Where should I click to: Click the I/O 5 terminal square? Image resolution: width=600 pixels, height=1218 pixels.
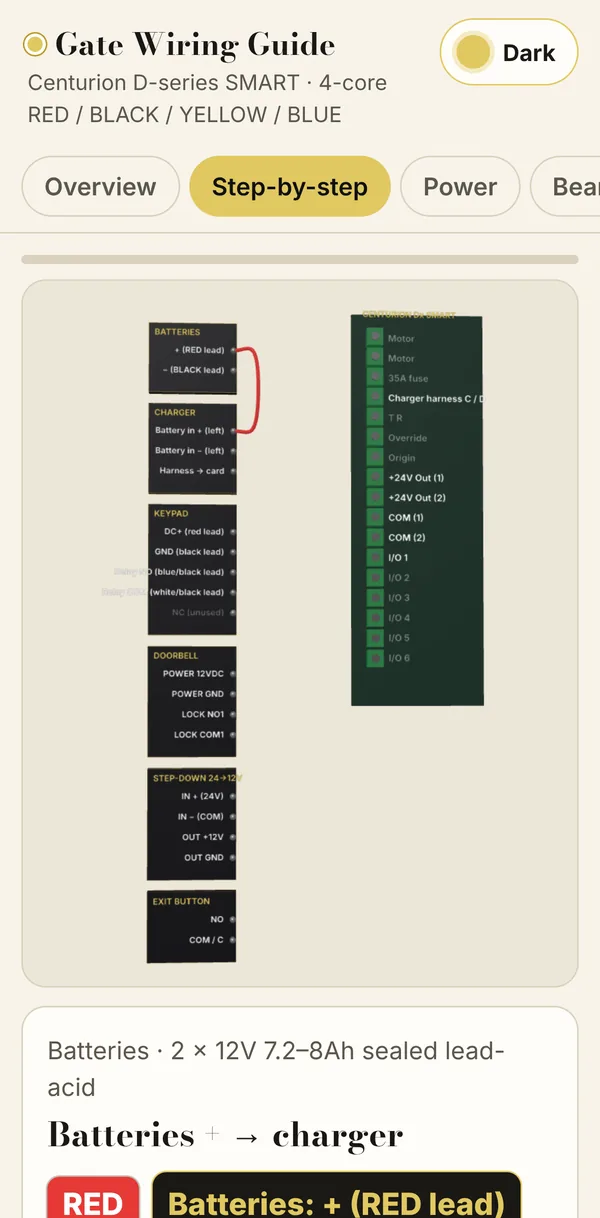pos(375,638)
